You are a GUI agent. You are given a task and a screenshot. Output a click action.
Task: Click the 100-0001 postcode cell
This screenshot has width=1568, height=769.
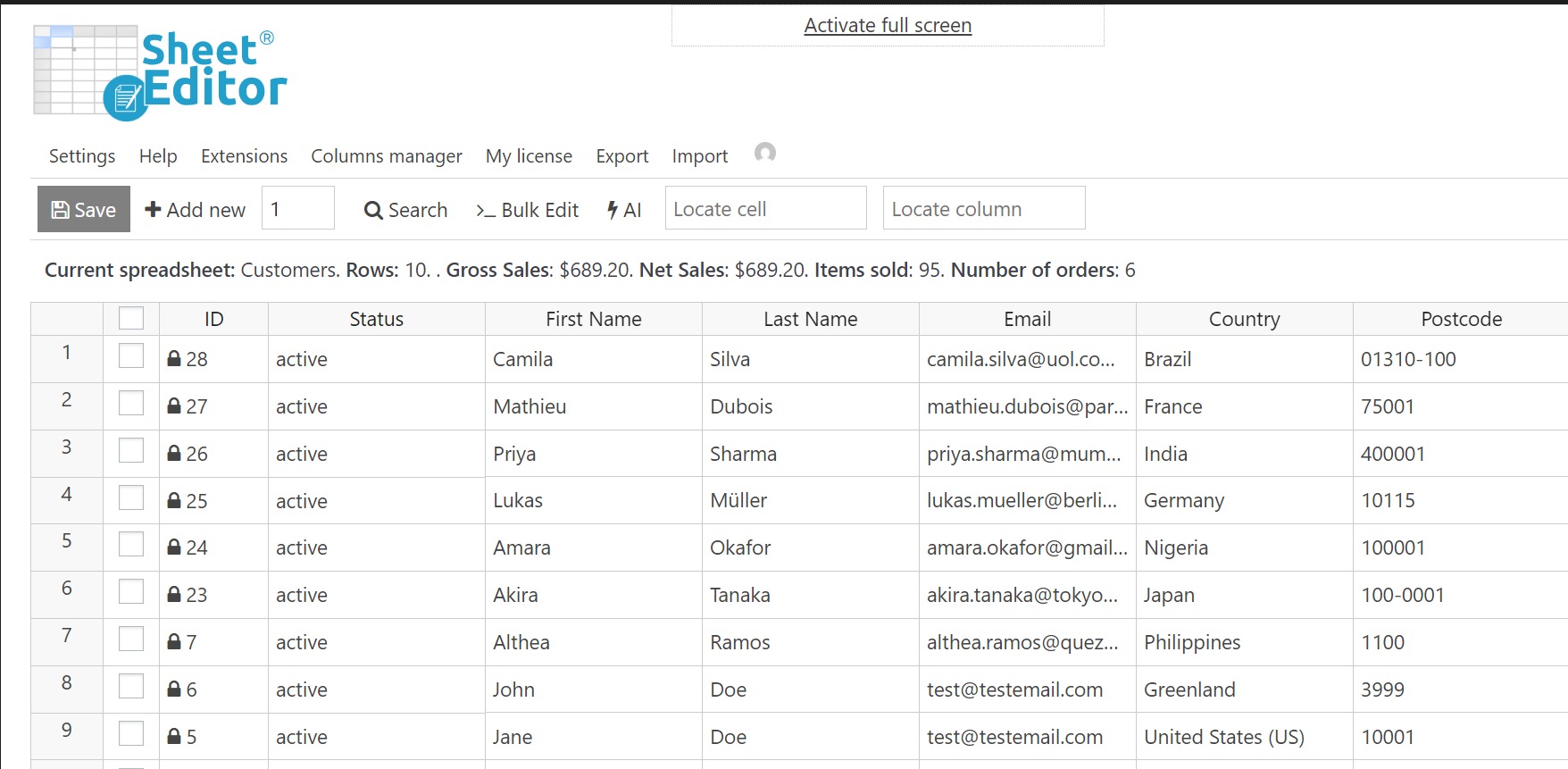[1461, 595]
